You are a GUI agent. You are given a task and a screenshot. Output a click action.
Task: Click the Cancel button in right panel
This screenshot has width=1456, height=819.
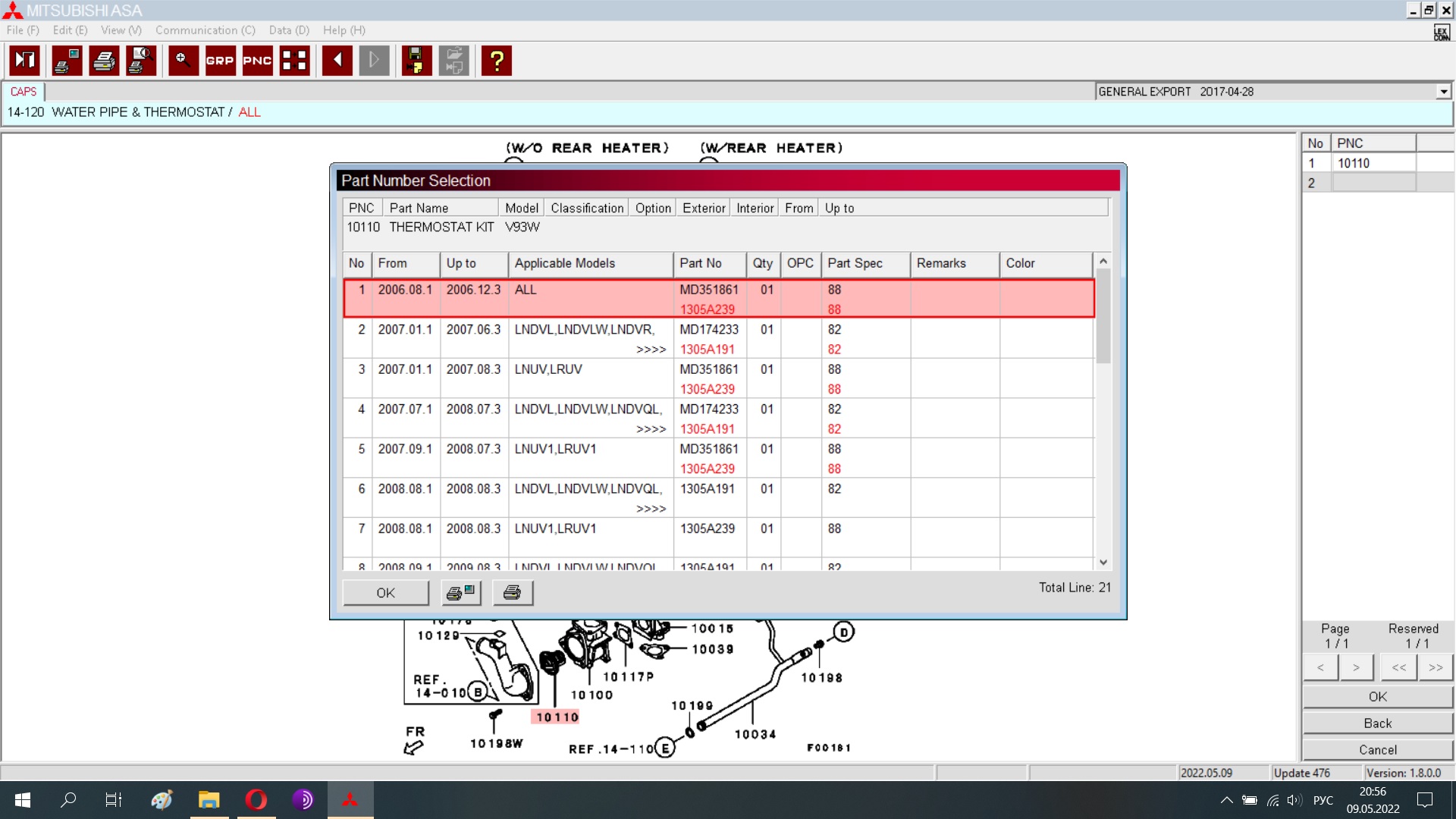[1377, 750]
